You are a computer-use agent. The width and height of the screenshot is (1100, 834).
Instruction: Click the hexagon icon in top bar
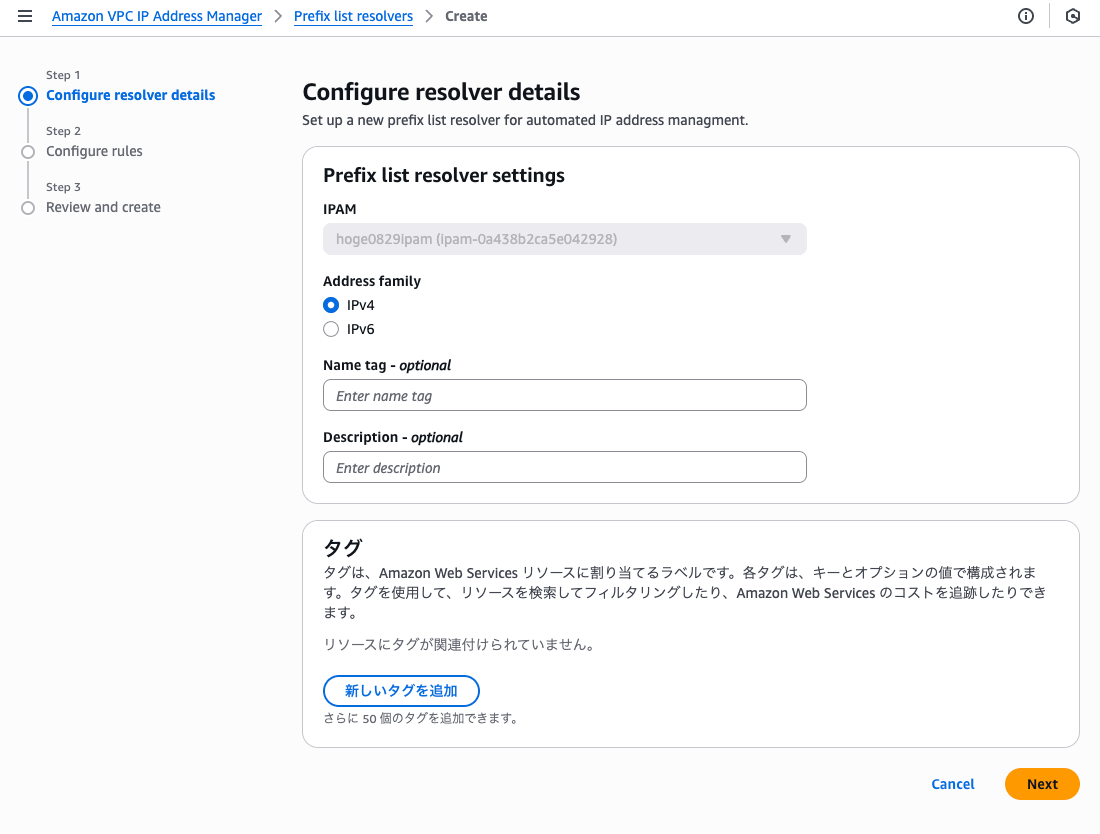point(1073,16)
